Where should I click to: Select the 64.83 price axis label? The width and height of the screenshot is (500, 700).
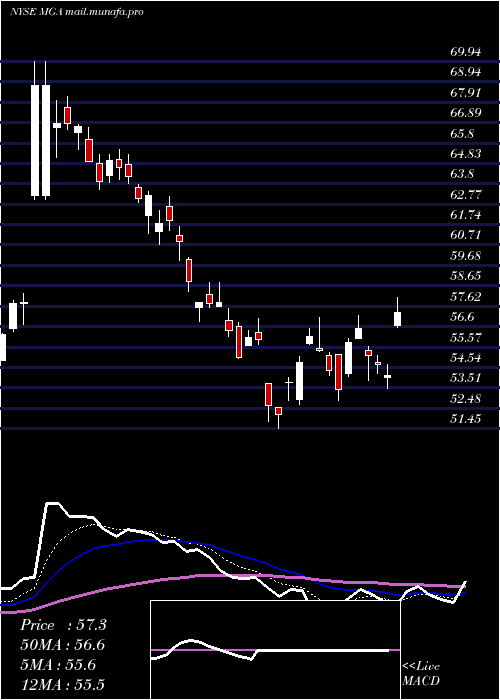tap(466, 154)
